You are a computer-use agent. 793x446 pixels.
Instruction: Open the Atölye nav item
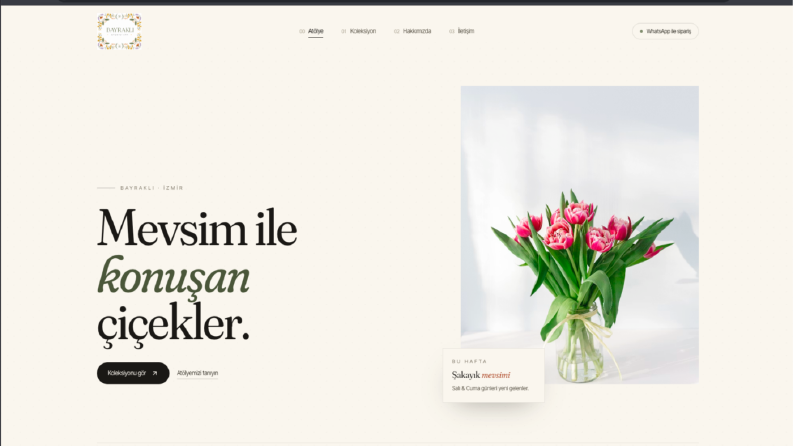coord(316,31)
